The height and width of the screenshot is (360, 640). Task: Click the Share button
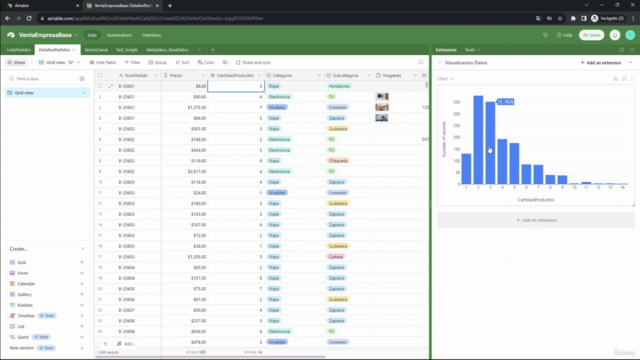(591, 35)
